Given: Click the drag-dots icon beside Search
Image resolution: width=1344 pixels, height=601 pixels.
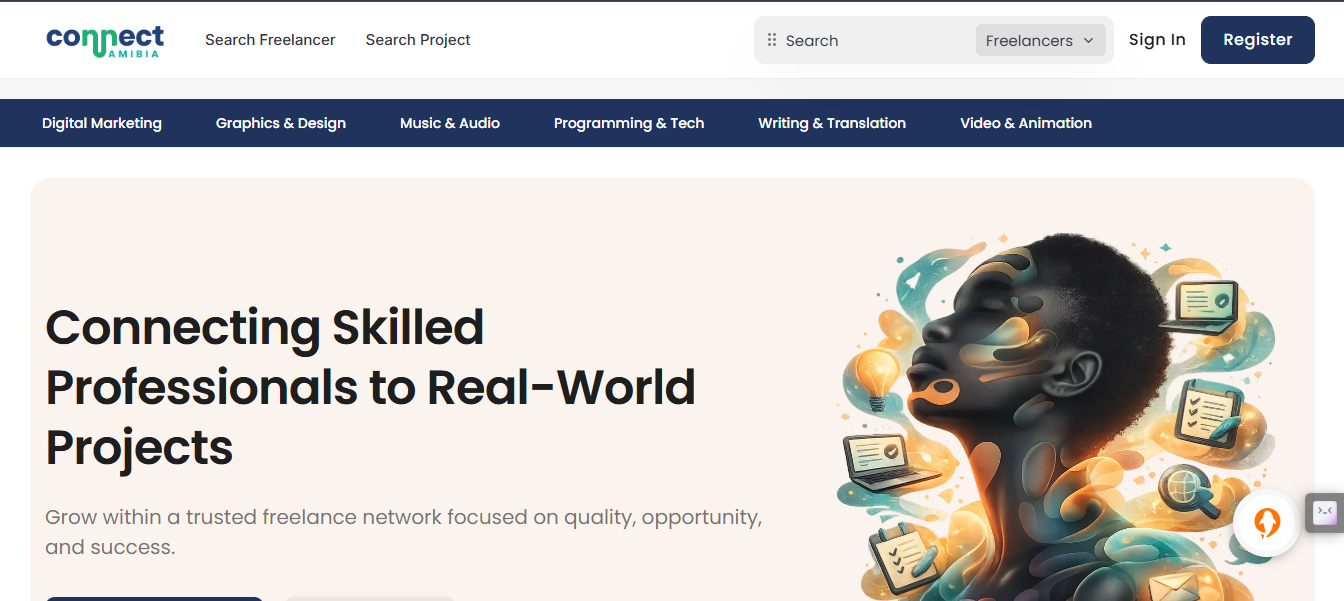Looking at the screenshot, I should pyautogui.click(x=772, y=40).
